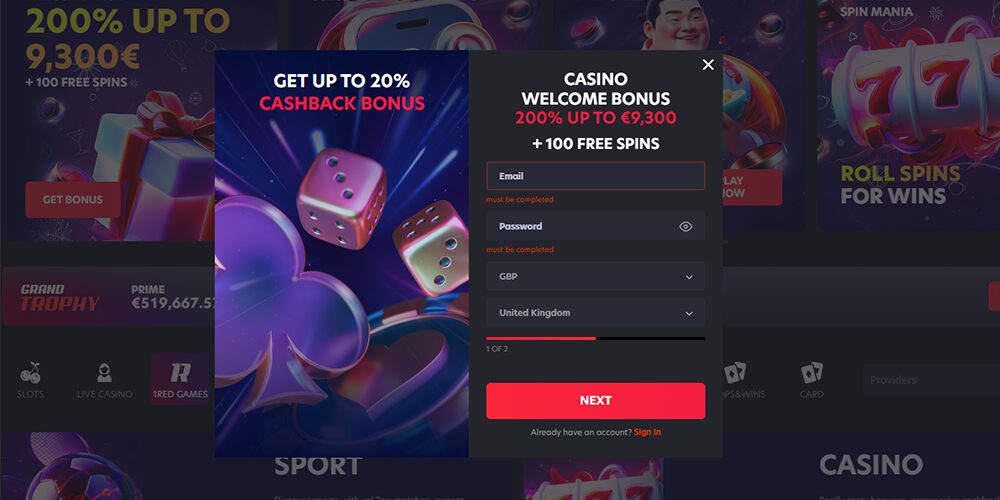This screenshot has height=500, width=1000.
Task: Click the GET BONUS button
Action: [x=73, y=200]
